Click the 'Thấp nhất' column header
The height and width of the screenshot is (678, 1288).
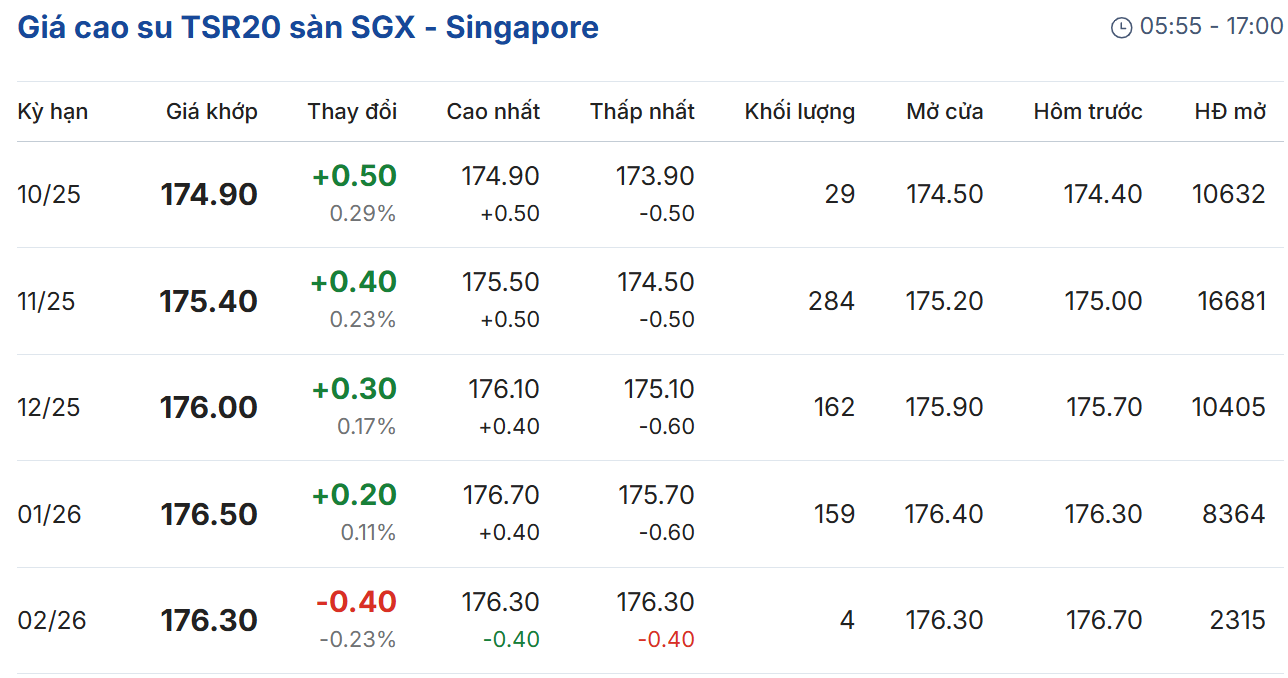(x=642, y=111)
